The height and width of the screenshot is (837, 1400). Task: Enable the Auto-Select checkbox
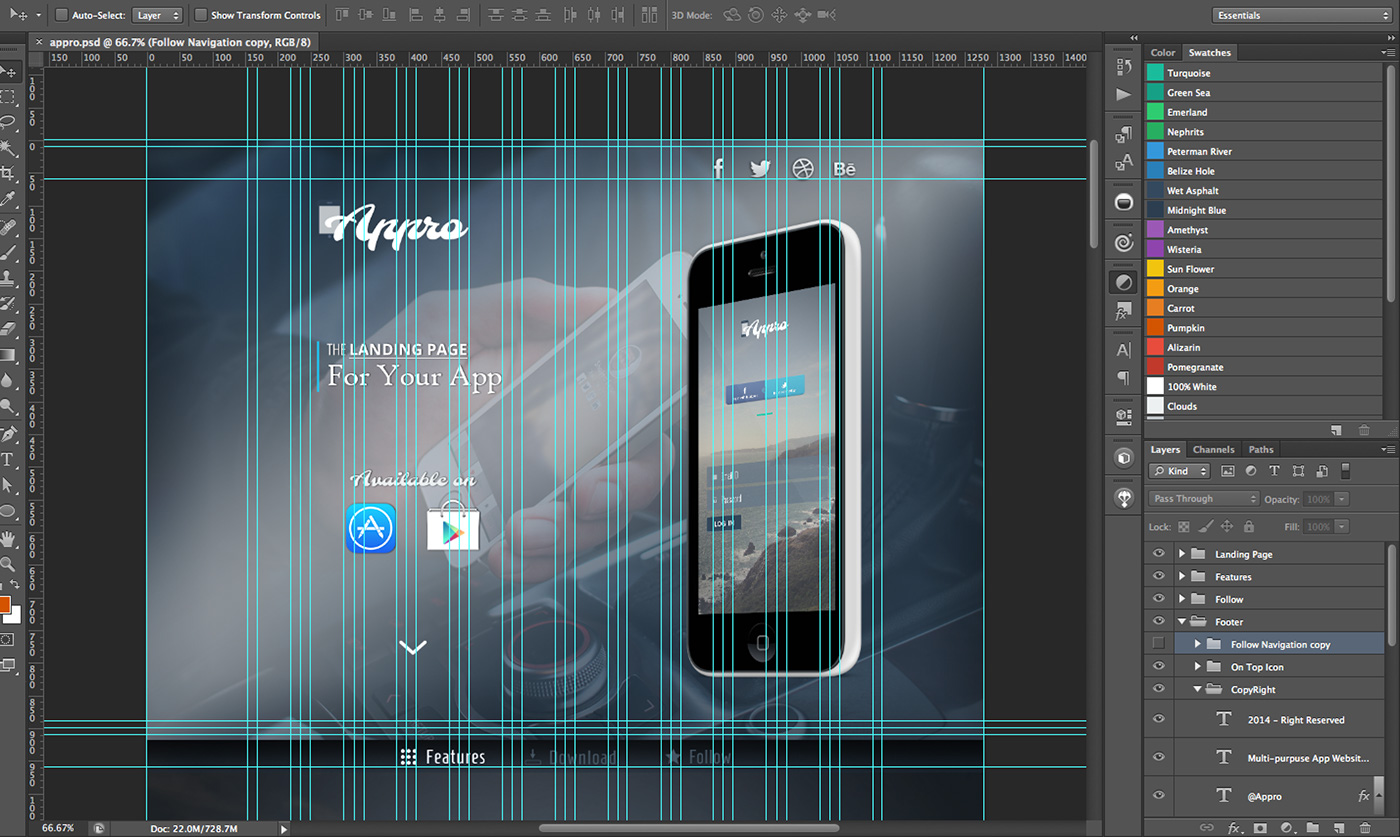(62, 15)
